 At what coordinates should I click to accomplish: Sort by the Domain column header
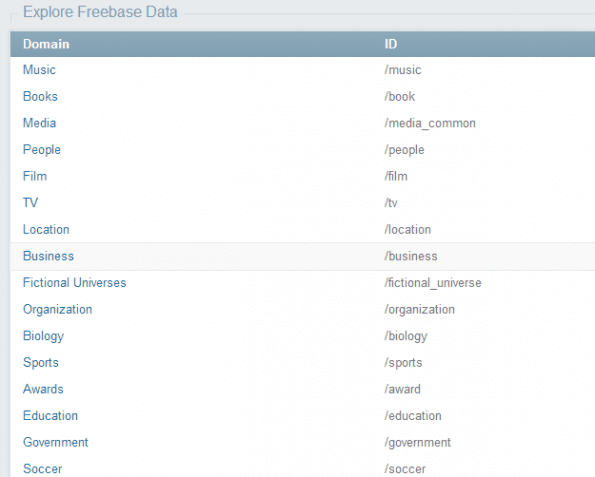[x=46, y=44]
